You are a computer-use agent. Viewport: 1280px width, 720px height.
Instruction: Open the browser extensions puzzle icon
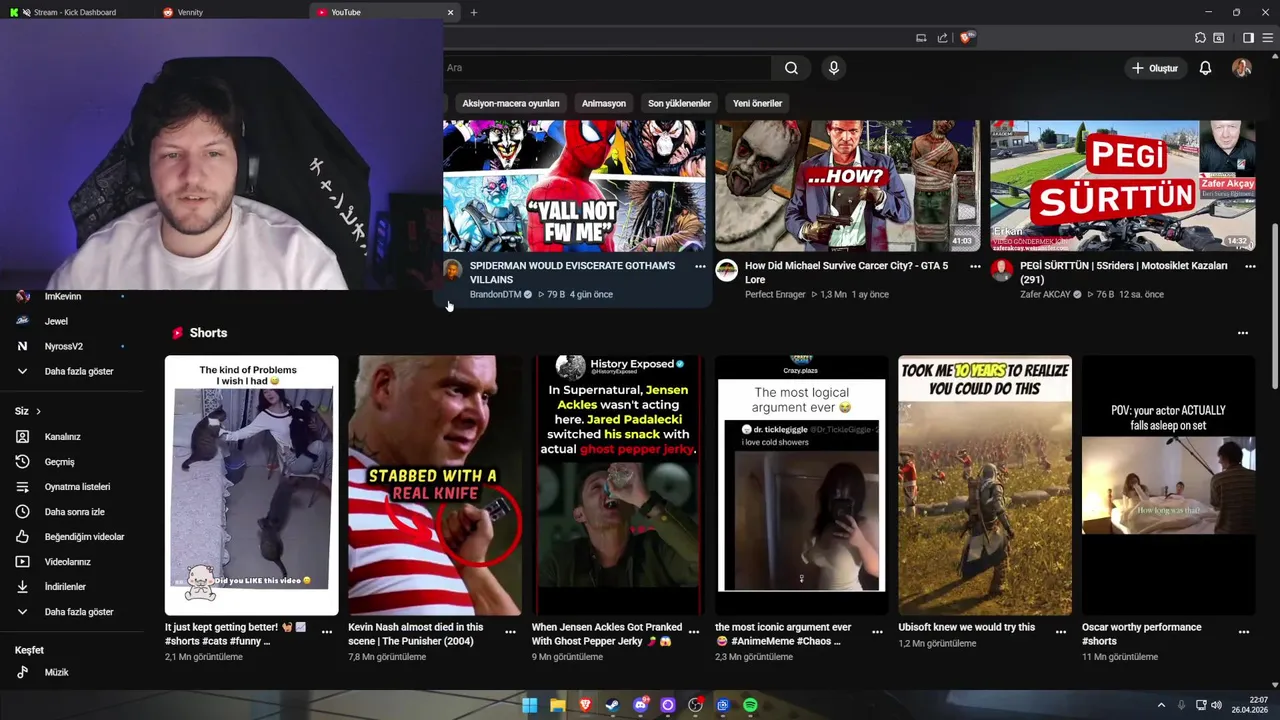pos(1200,38)
